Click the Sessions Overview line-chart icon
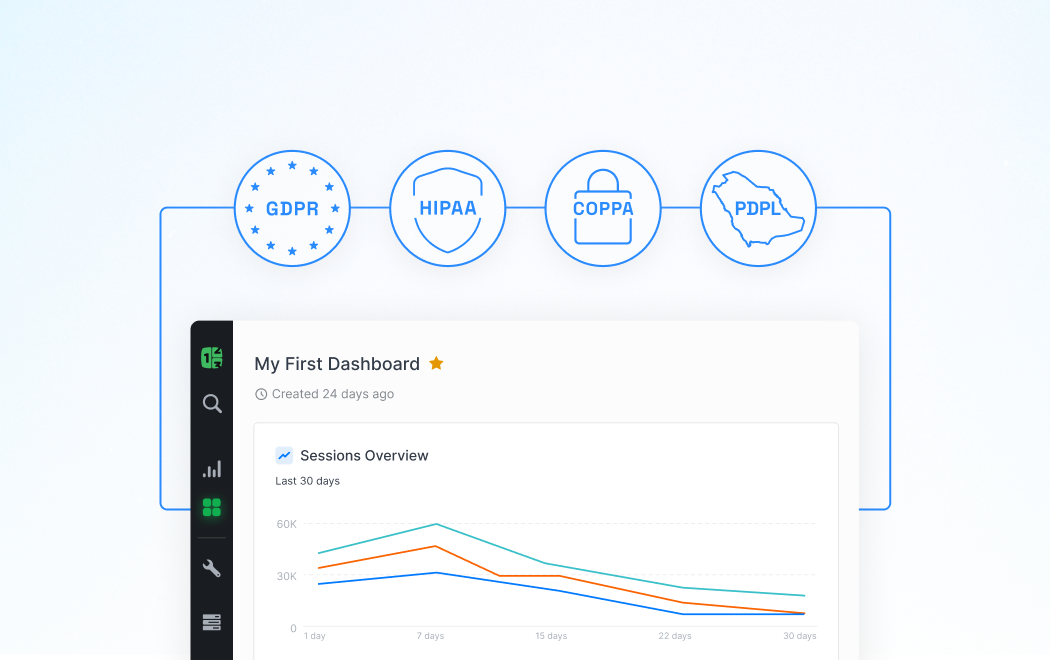 point(284,455)
